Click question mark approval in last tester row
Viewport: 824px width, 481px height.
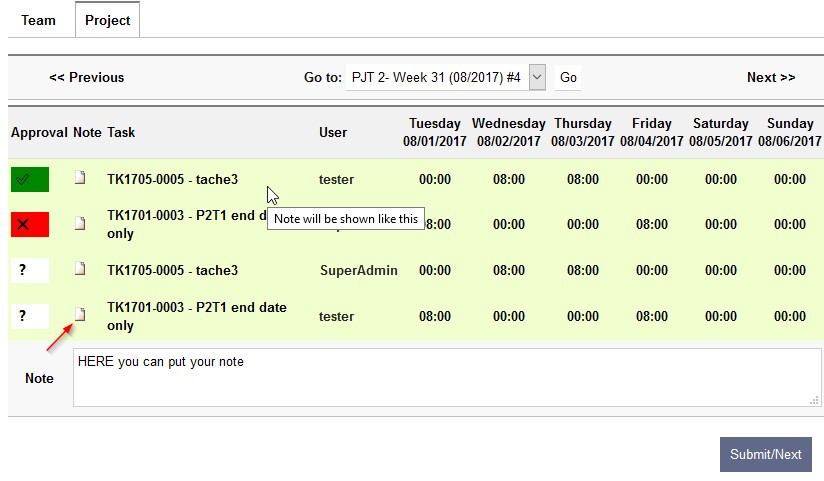[x=30, y=316]
